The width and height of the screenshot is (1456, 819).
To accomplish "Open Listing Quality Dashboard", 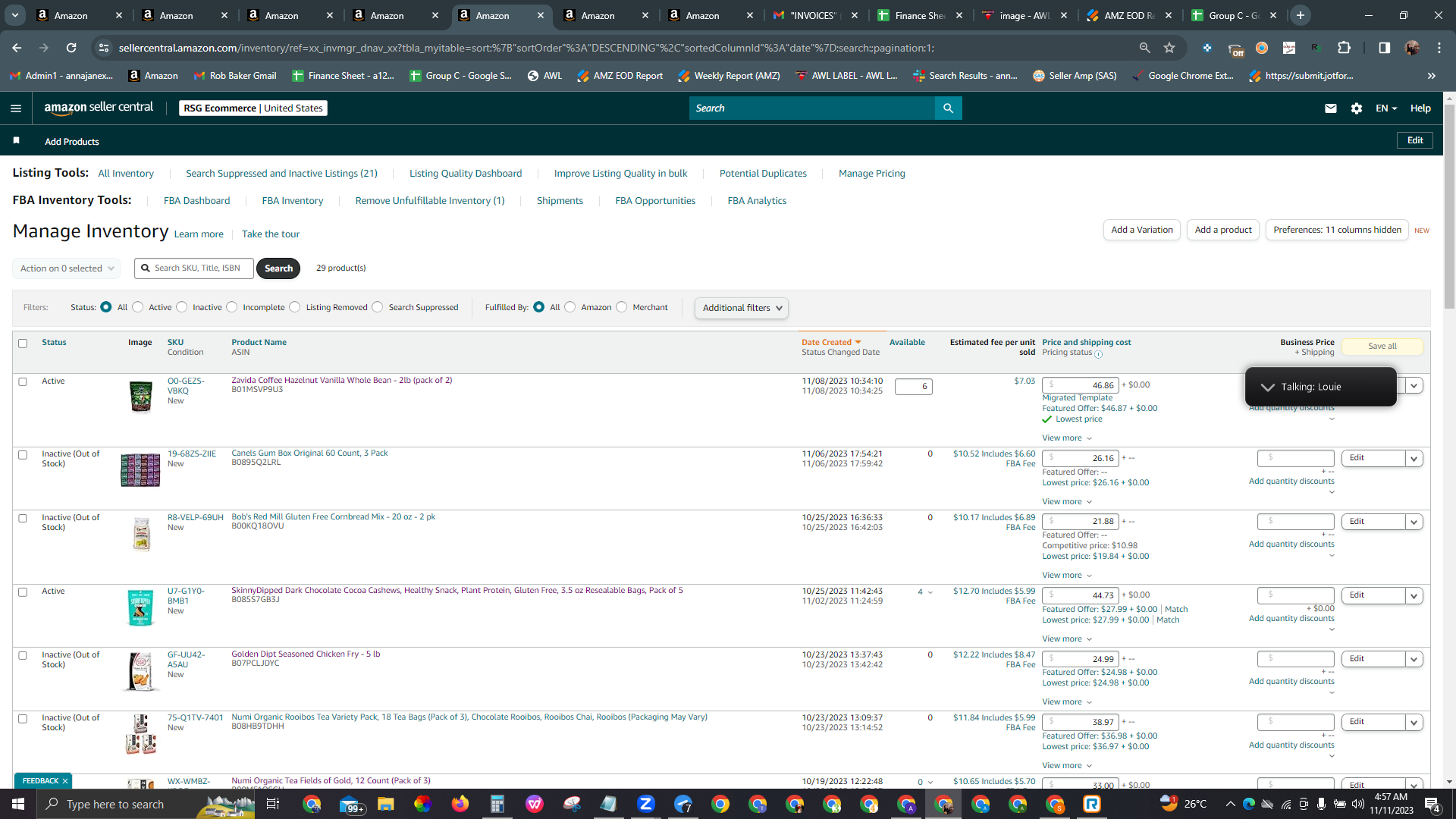I will pos(466,173).
